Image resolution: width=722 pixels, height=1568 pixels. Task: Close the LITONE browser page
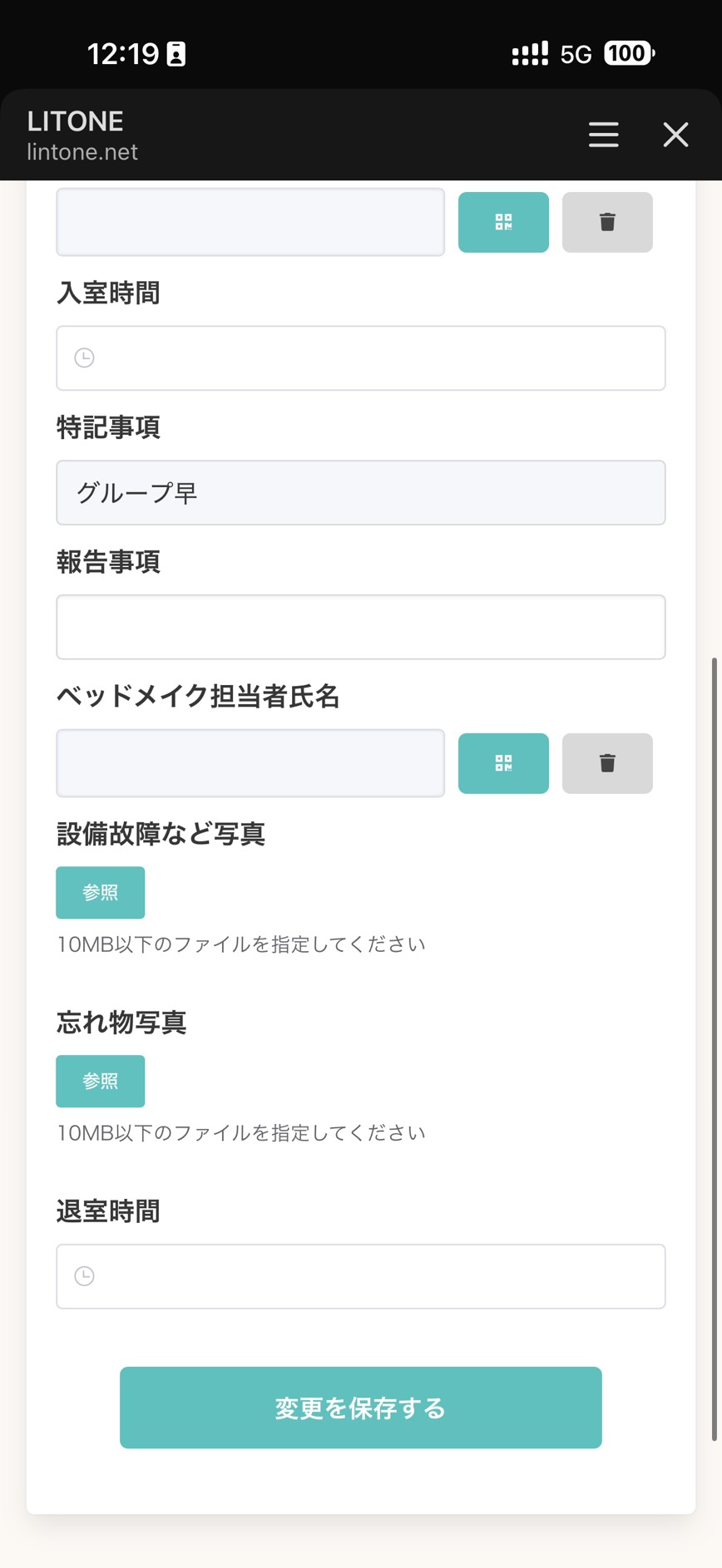point(675,135)
